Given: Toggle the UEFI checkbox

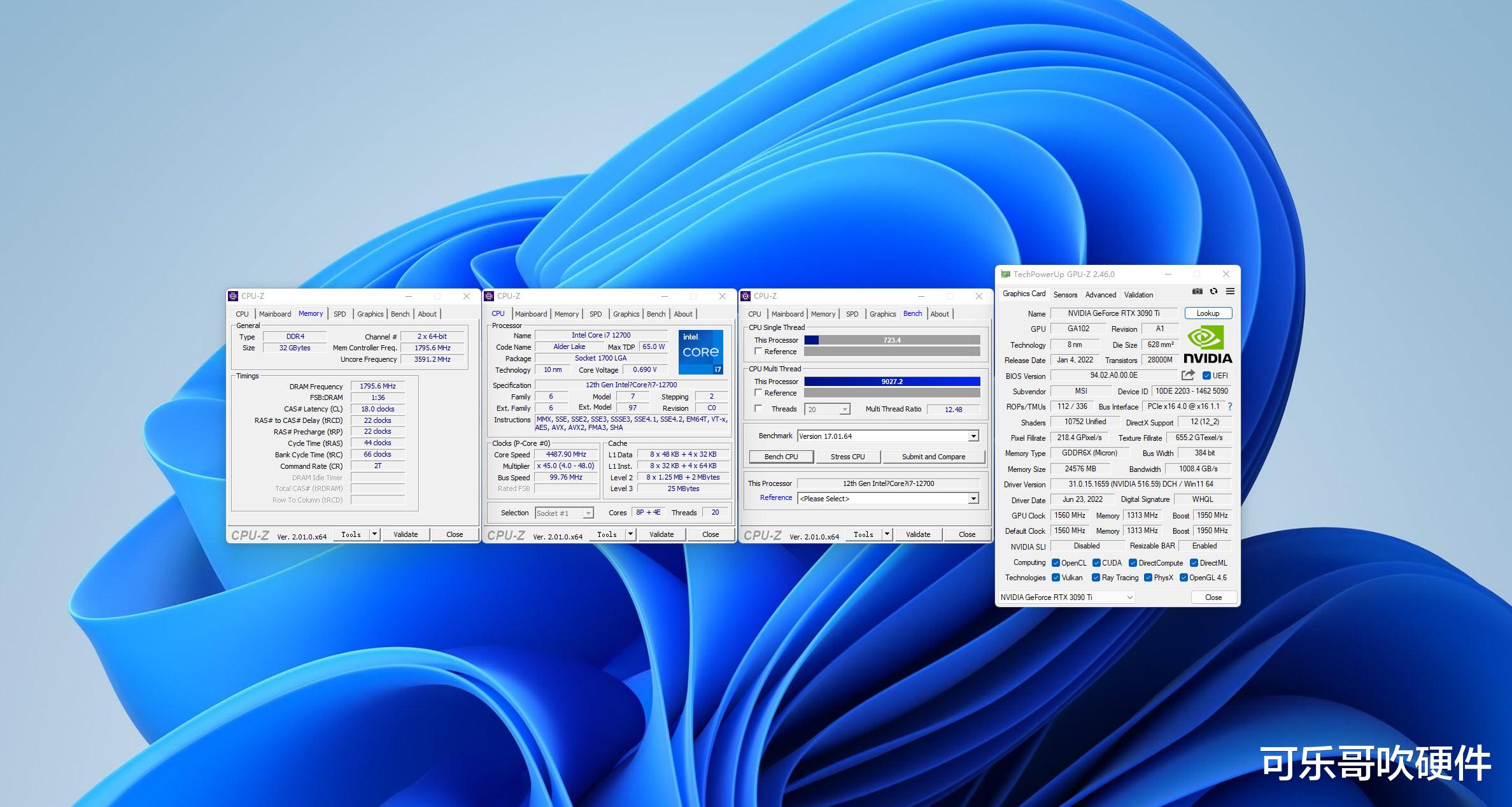Looking at the screenshot, I should (x=1206, y=376).
